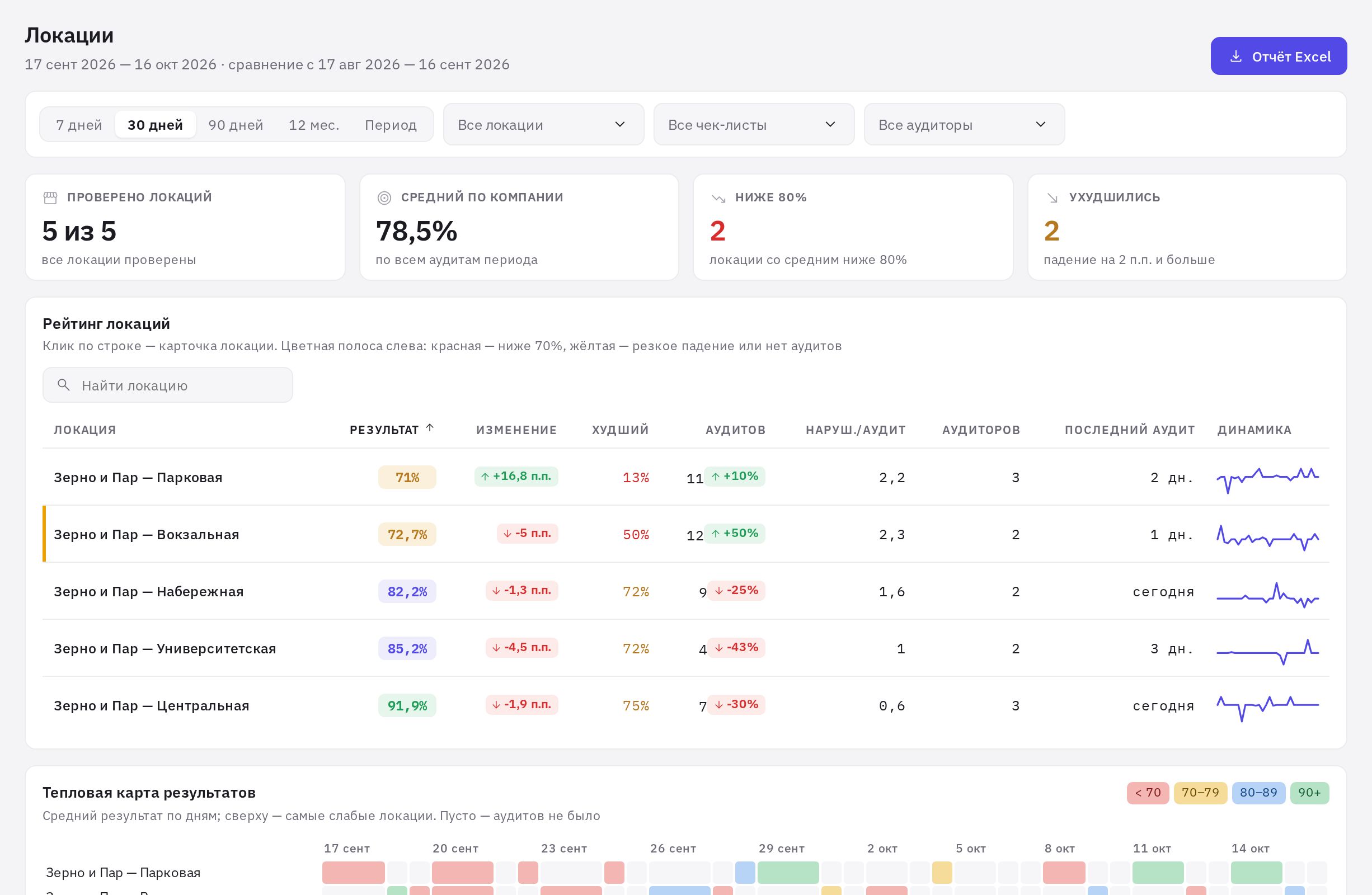The height and width of the screenshot is (895, 1372).
Task: Click the Университетская sparkline chart in Динамика column
Action: pyautogui.click(x=1268, y=651)
